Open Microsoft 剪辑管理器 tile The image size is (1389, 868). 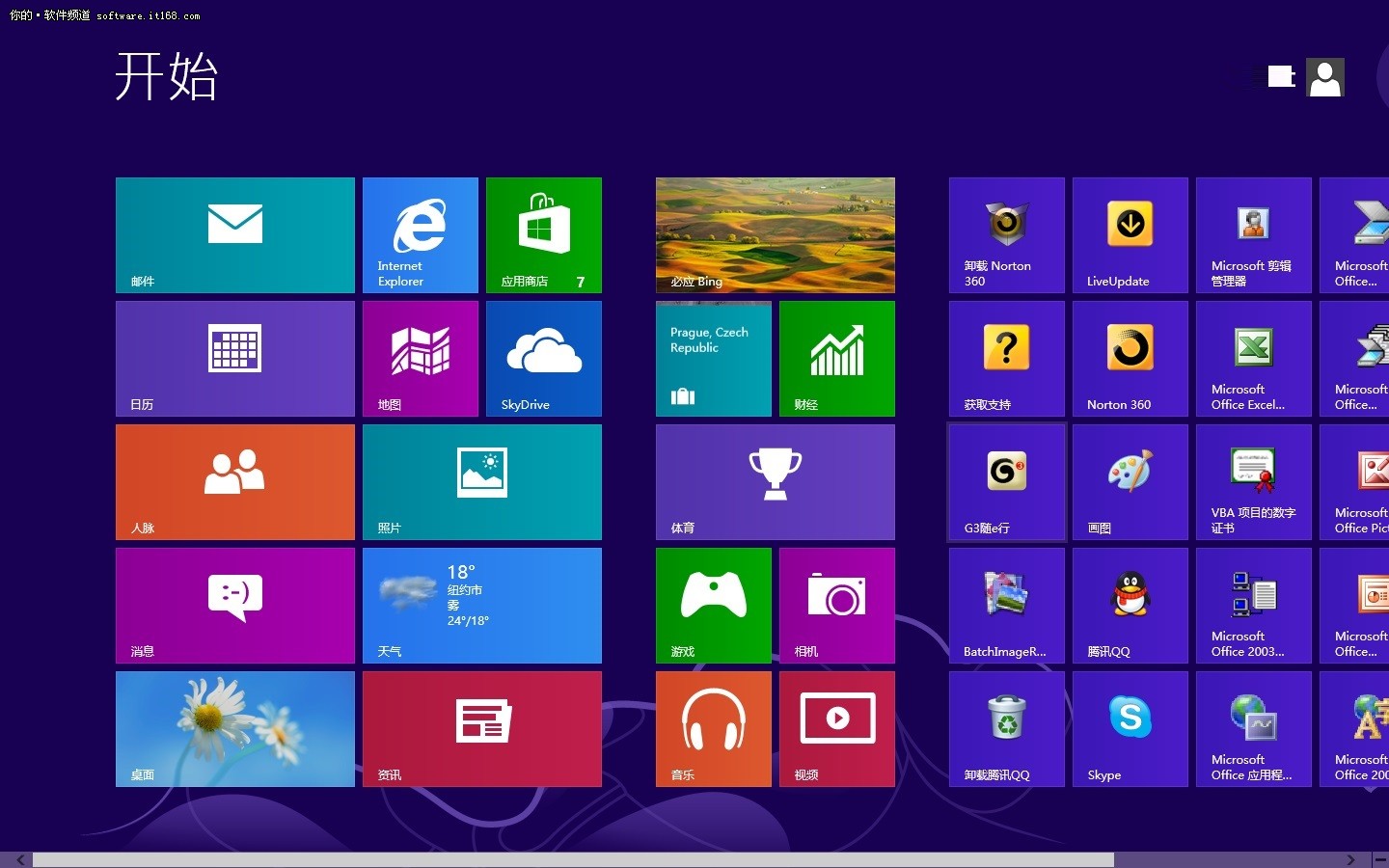click(x=1254, y=235)
